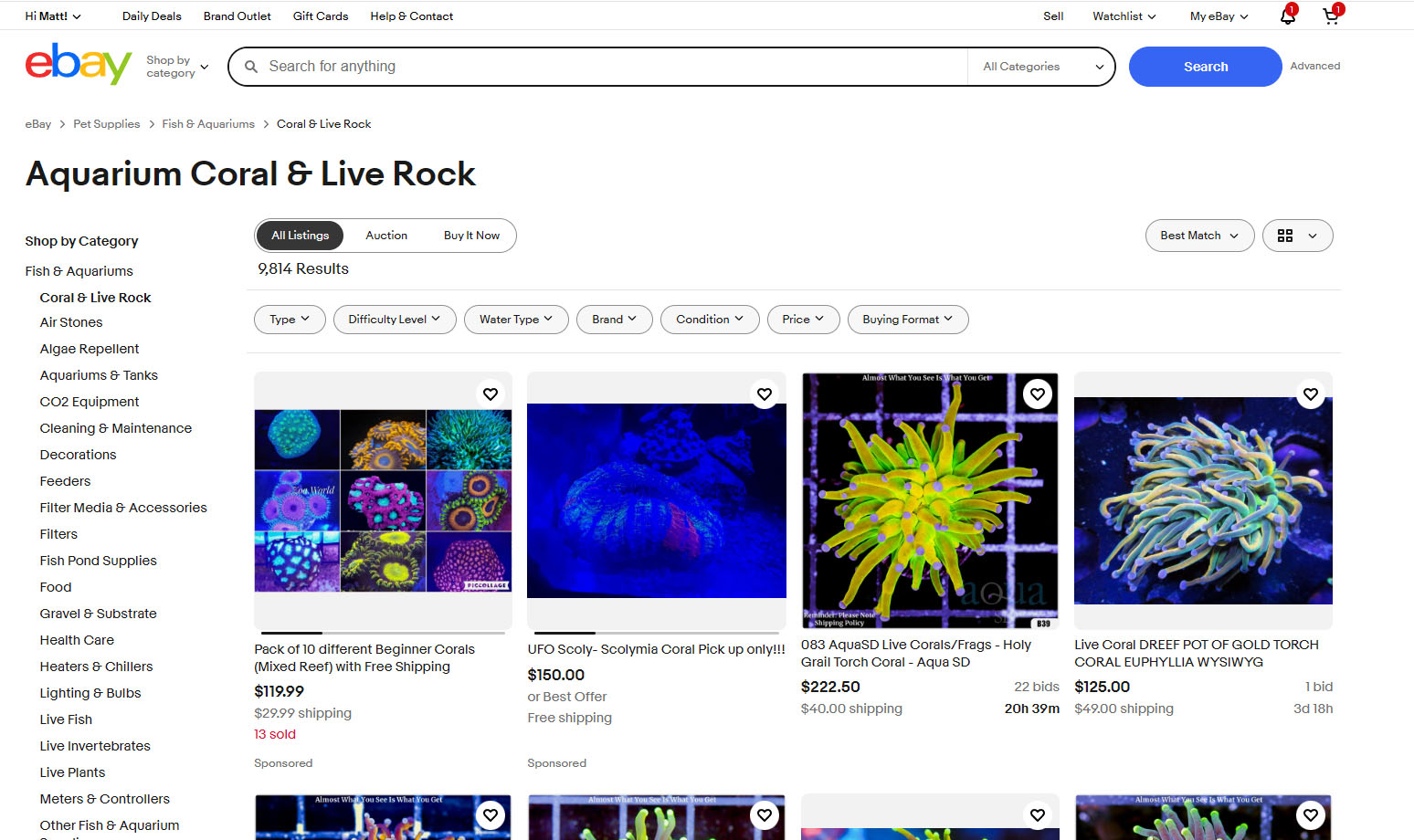
Task: Expand the Difficulty Level filter
Action: [395, 320]
